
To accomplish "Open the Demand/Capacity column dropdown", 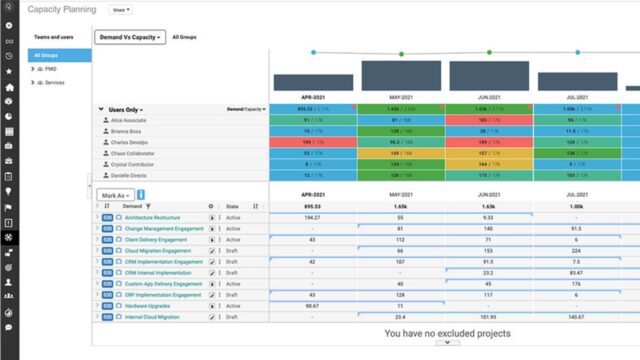I will click(246, 109).
